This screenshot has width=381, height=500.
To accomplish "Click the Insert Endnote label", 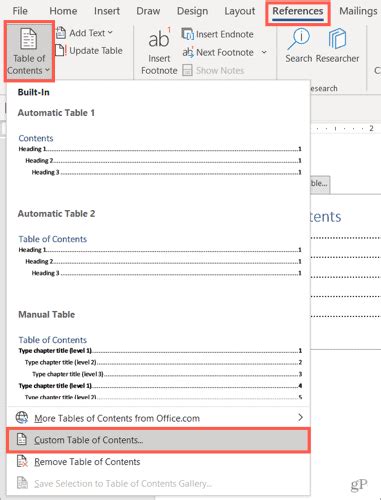I will click(225, 34).
